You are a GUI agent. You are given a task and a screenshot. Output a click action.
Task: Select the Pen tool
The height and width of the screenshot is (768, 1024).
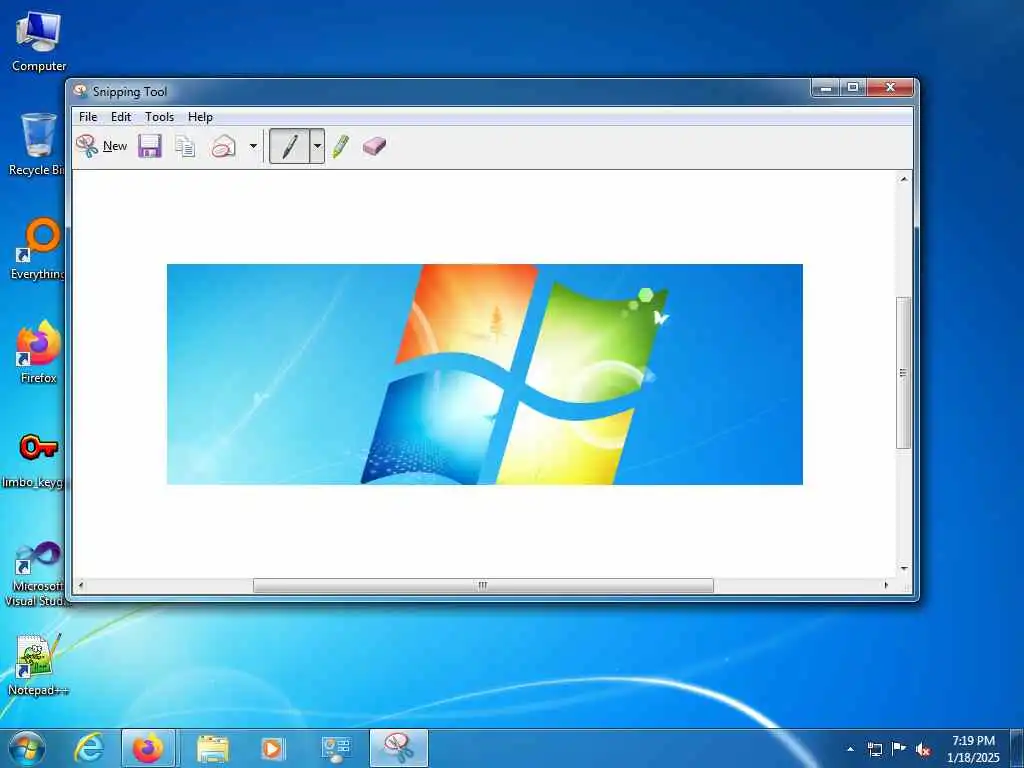pos(289,146)
